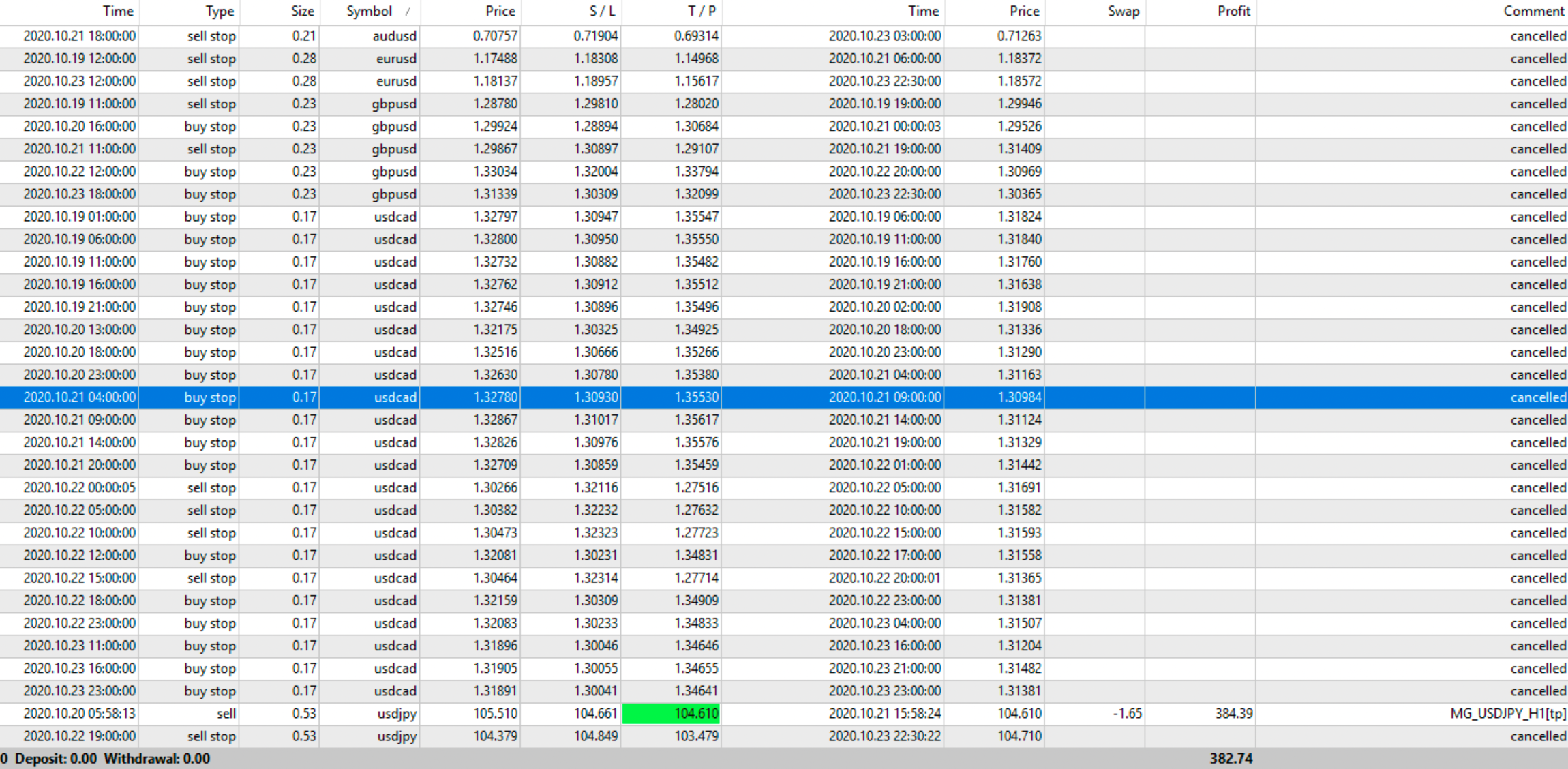Click the MG_USDJPY_H1[tp] comment cell
The image size is (1568, 769).
[1507, 714]
